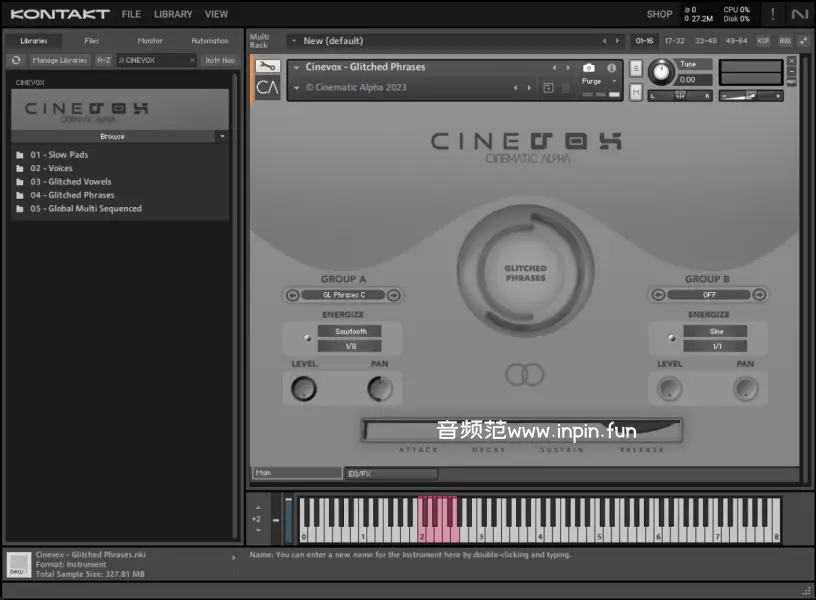This screenshot has height=600, width=816.
Task: Click the refresh libraries icon
Action: point(16,60)
